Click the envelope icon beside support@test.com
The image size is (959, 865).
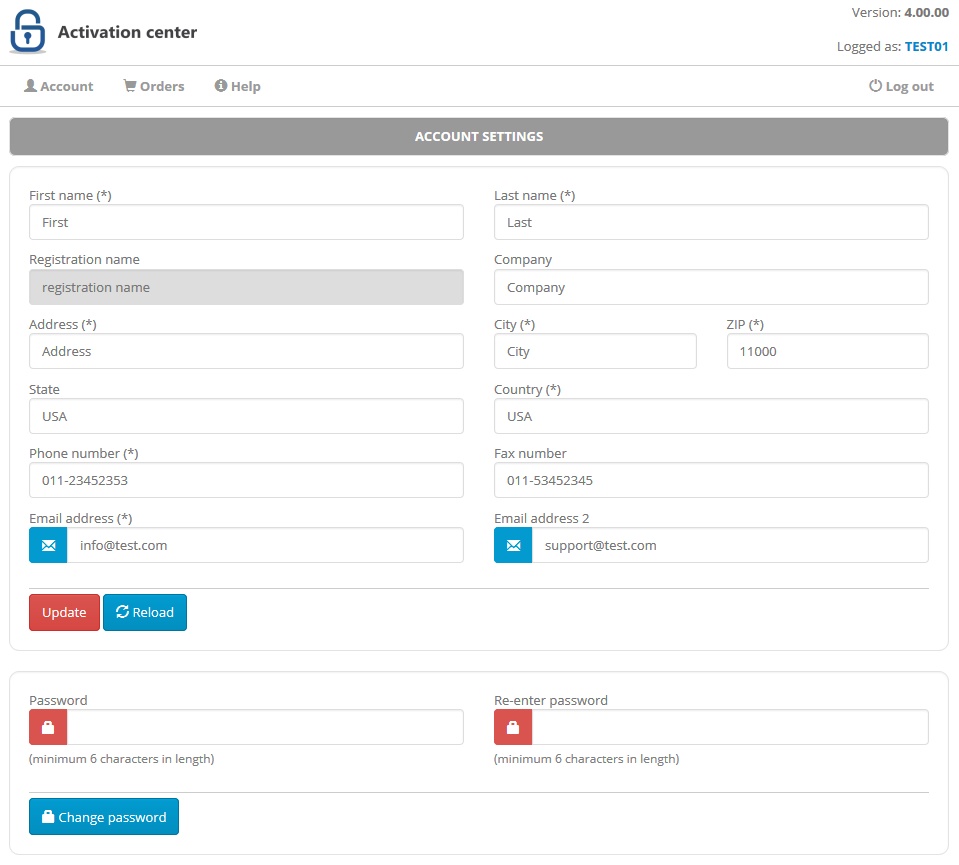(513, 545)
